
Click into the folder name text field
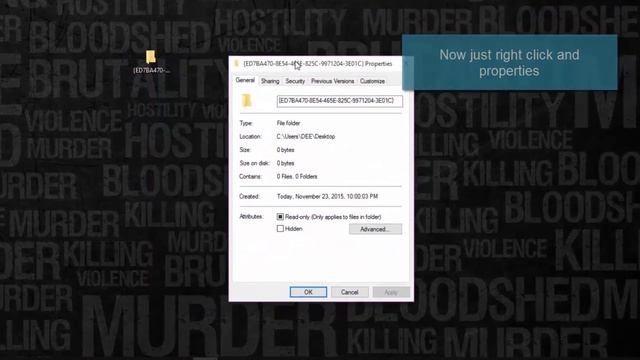340,101
